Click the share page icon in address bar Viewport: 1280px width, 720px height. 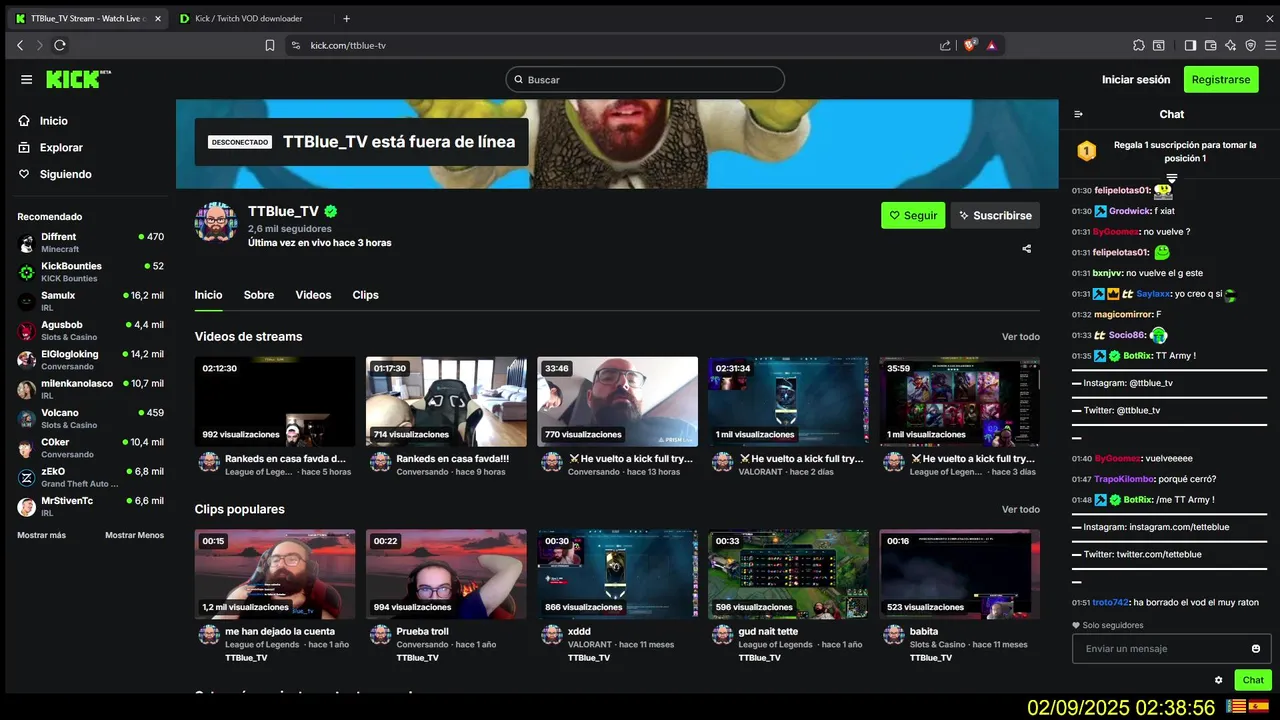(x=945, y=45)
